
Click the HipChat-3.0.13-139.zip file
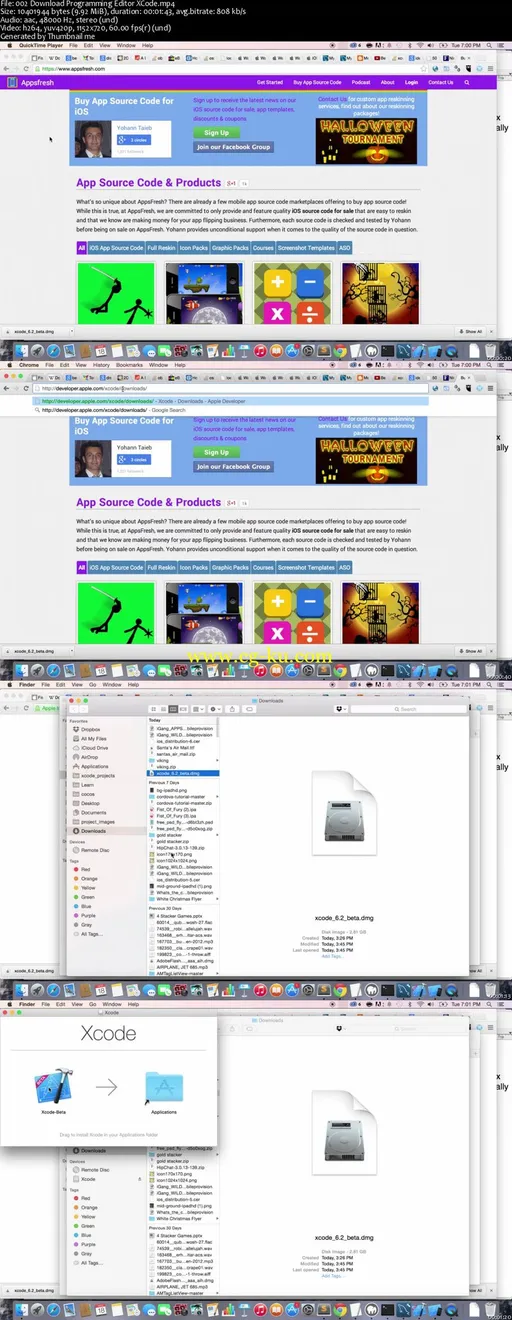pos(182,849)
